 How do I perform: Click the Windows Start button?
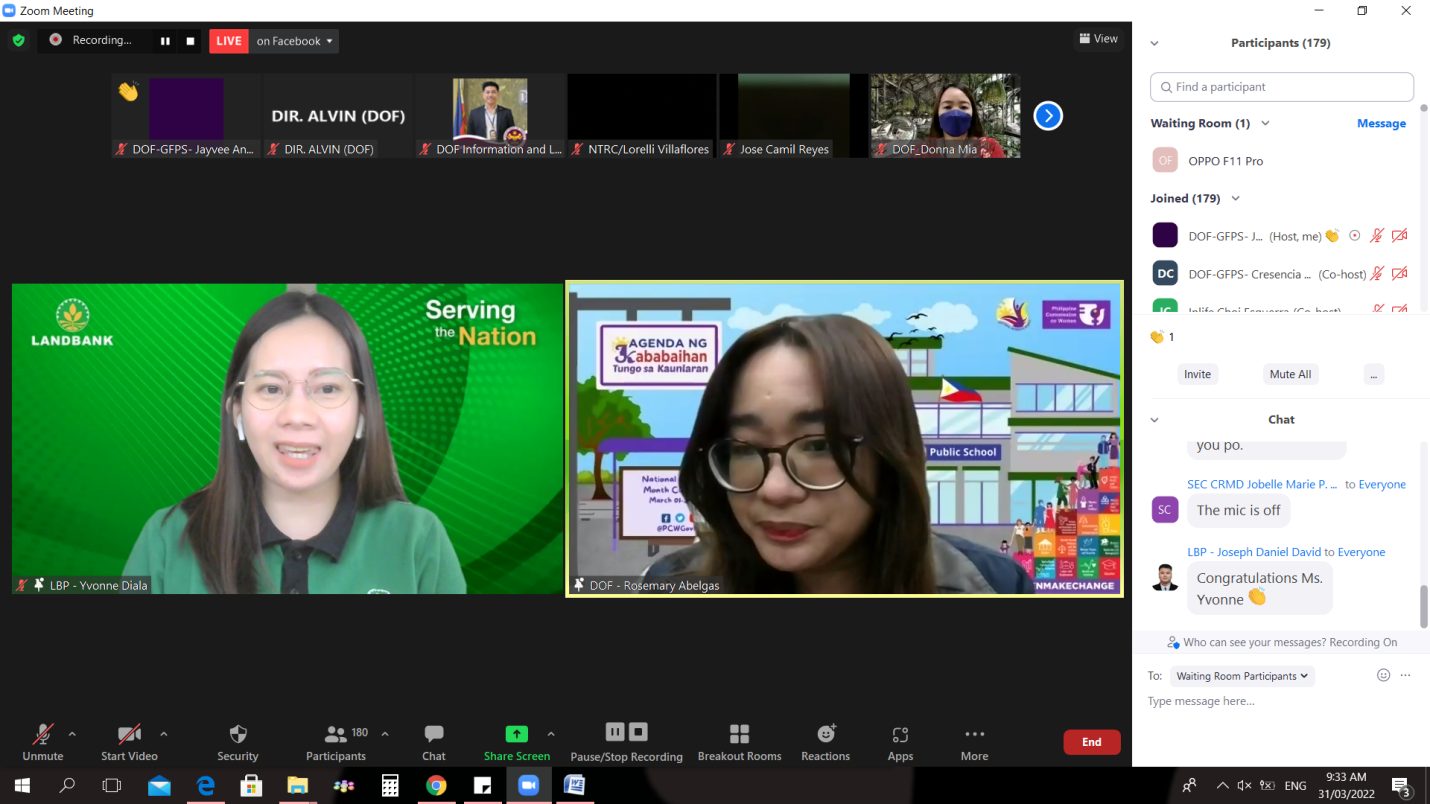[21, 785]
